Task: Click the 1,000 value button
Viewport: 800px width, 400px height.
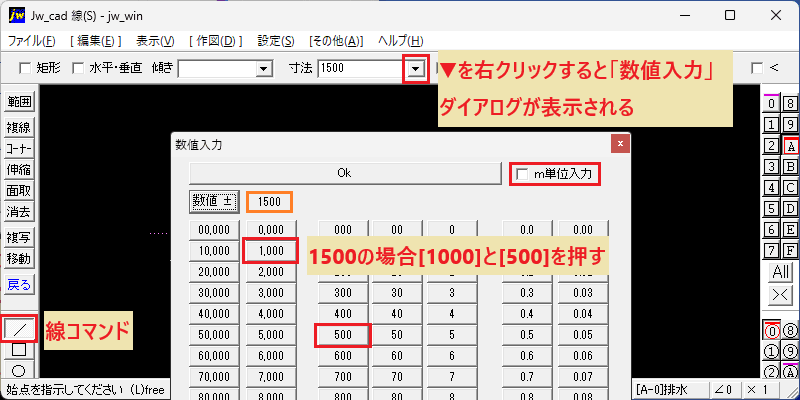Action: (270, 251)
